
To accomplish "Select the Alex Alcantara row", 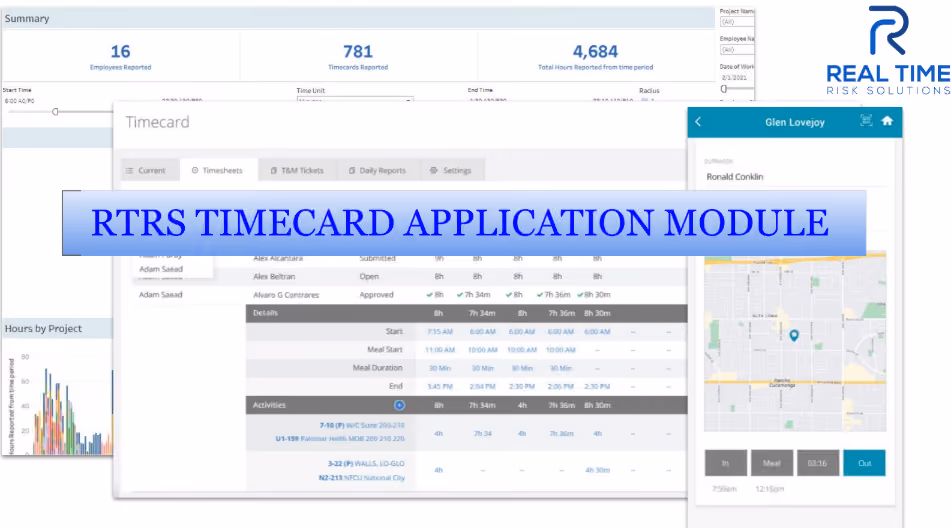I will (466, 259).
